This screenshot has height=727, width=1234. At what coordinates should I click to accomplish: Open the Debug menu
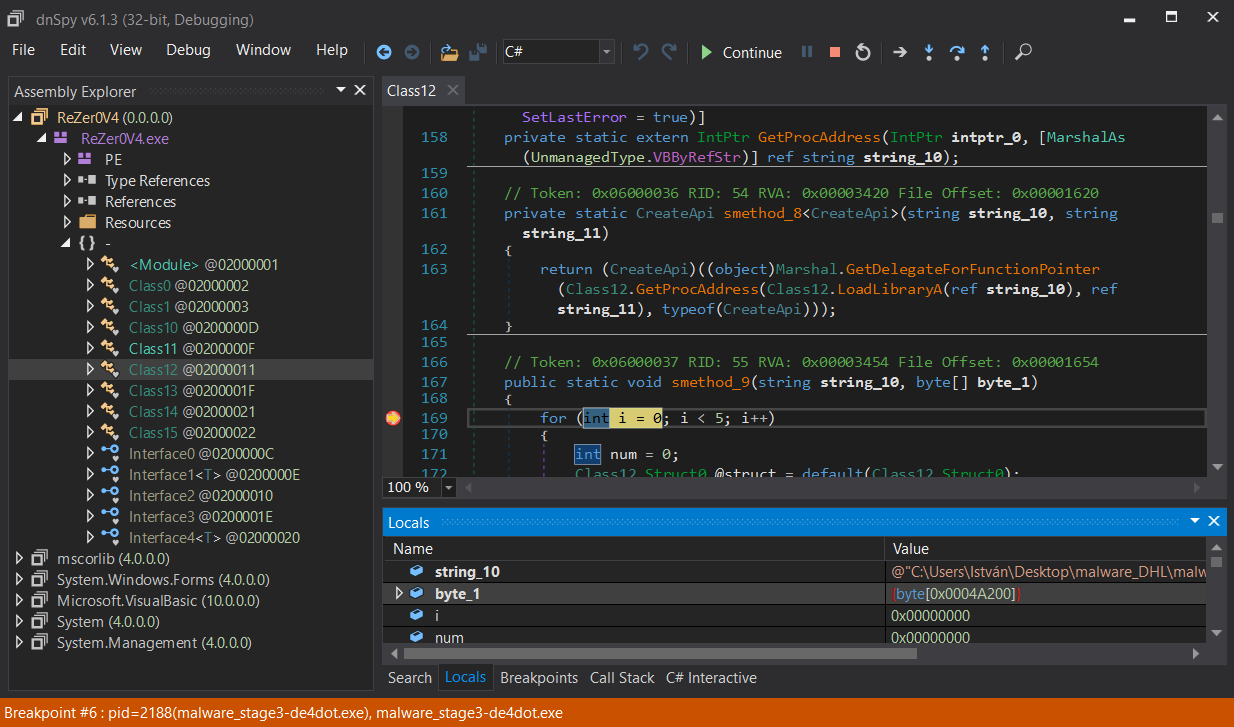pos(188,50)
